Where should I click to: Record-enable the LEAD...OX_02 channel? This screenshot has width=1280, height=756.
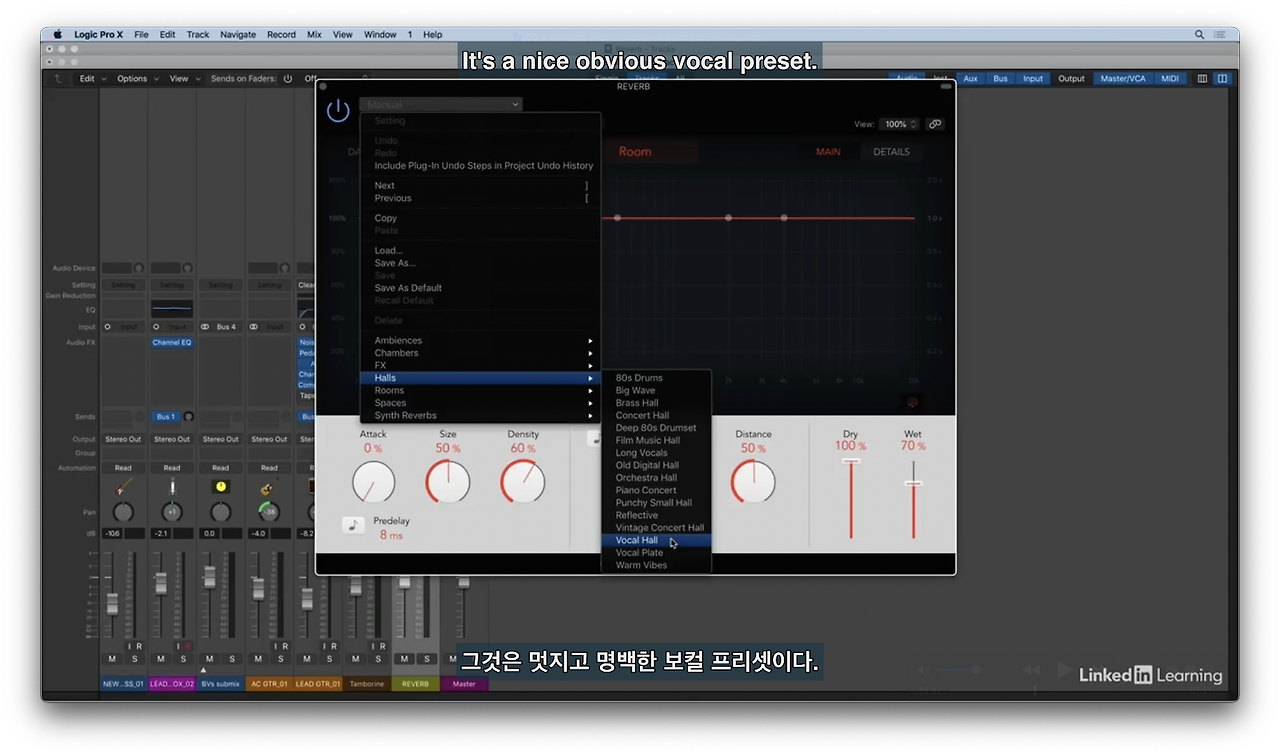click(x=187, y=646)
